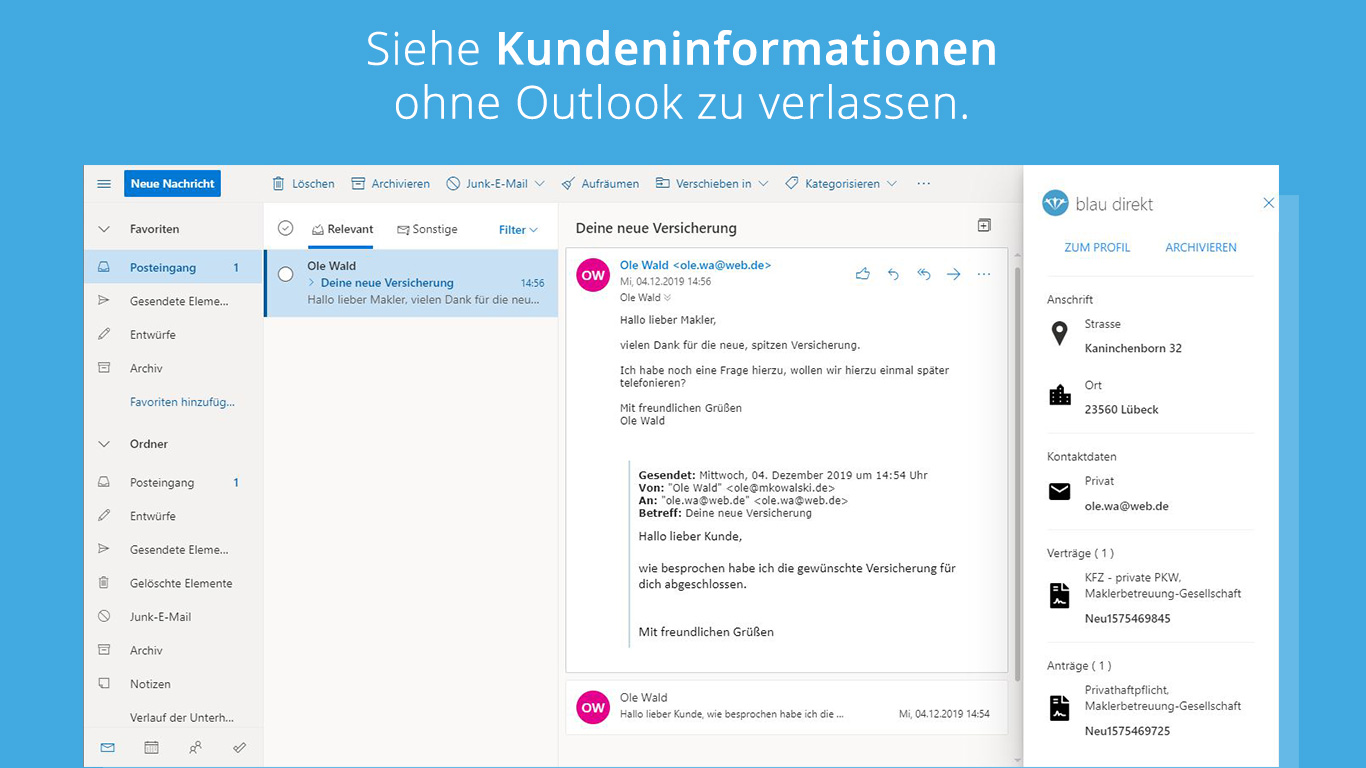Click the ZUM PROFIL link
The height and width of the screenshot is (768, 1366).
point(1097,247)
